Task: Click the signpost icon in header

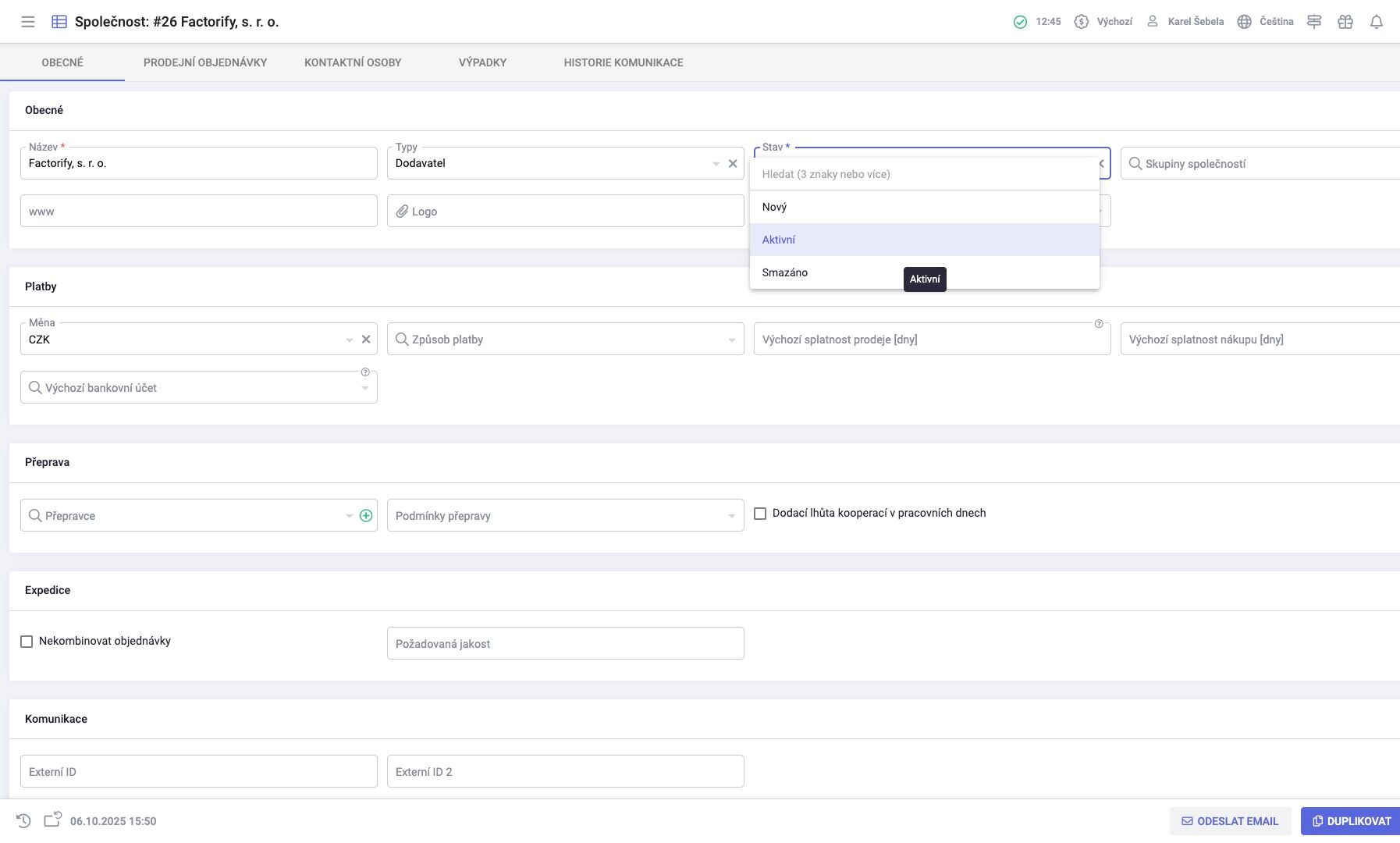Action: point(1314,22)
